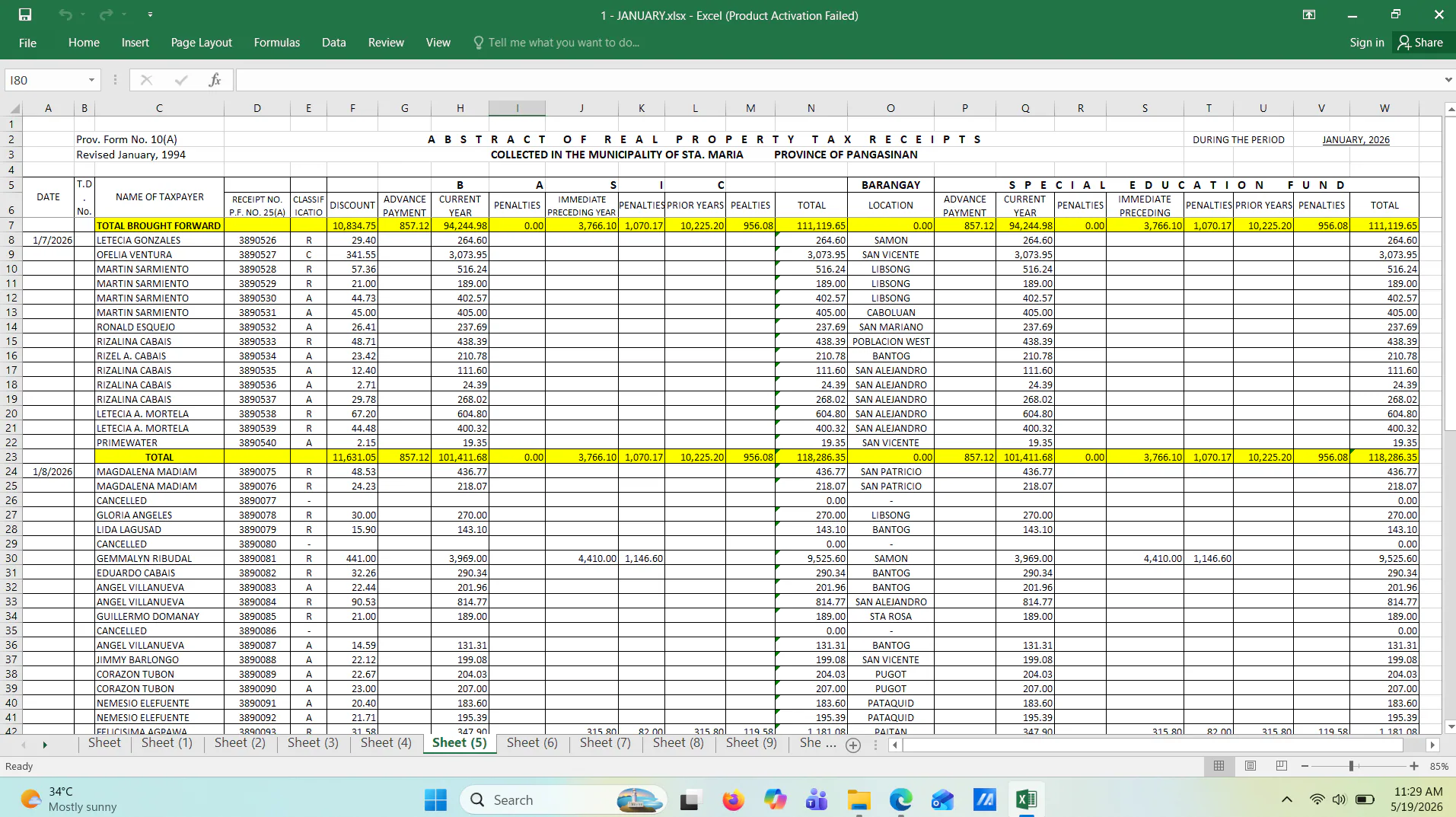Click vertical scrollbar down arrow
The image size is (1456, 817).
[x=1449, y=726]
